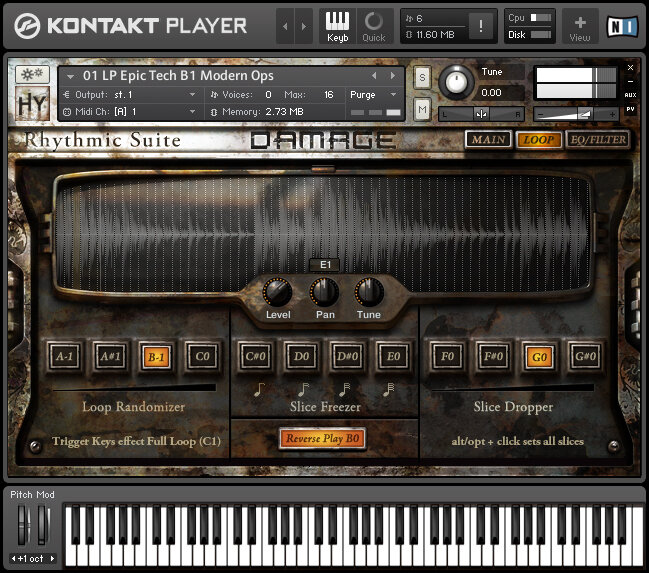
Task: Switch to the EQ/FILTER tab
Action: pos(598,140)
